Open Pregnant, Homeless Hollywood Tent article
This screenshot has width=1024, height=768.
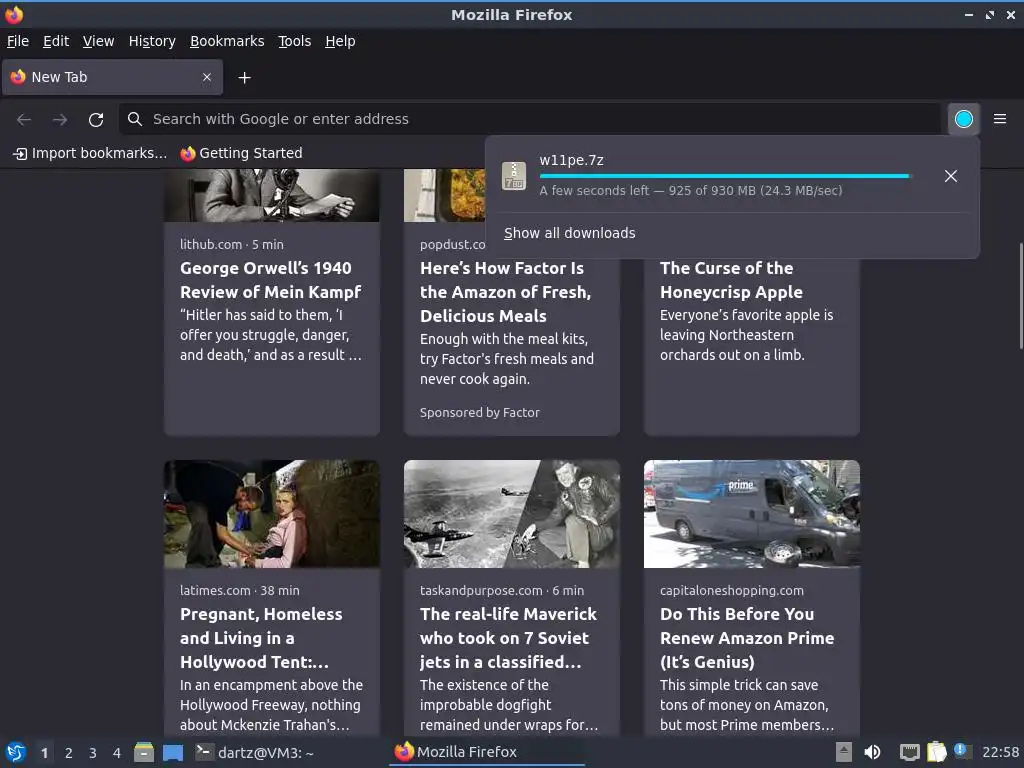(x=261, y=638)
